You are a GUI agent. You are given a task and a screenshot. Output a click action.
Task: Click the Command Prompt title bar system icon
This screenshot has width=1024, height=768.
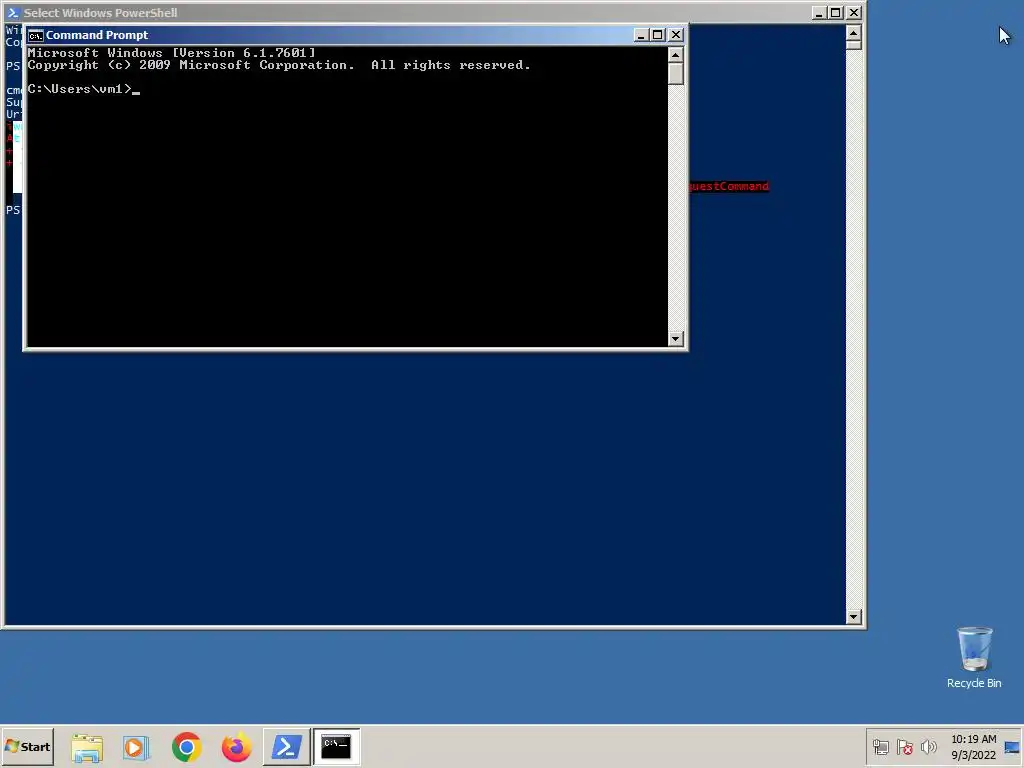pos(35,35)
